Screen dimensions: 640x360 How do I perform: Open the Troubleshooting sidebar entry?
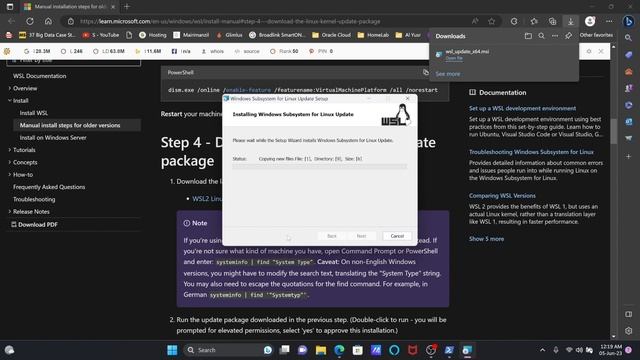pyautogui.click(x=34, y=199)
